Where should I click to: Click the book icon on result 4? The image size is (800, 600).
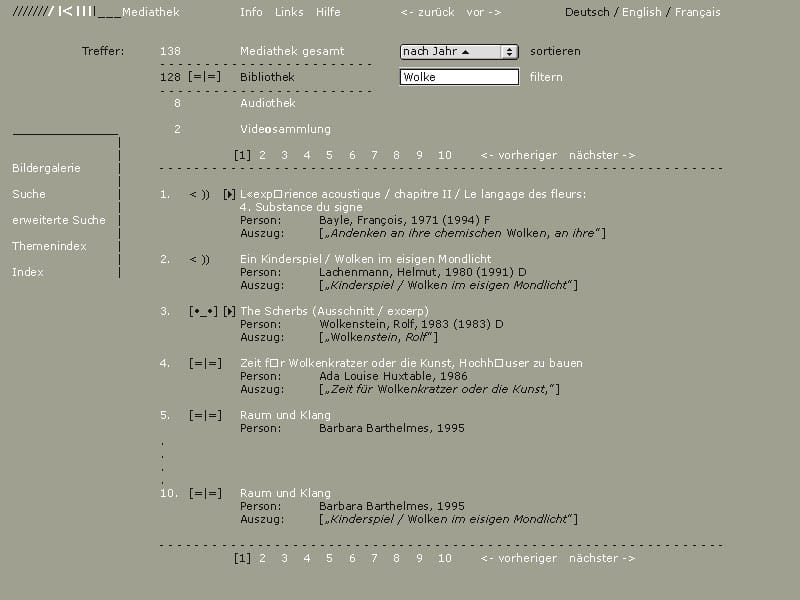click(205, 363)
